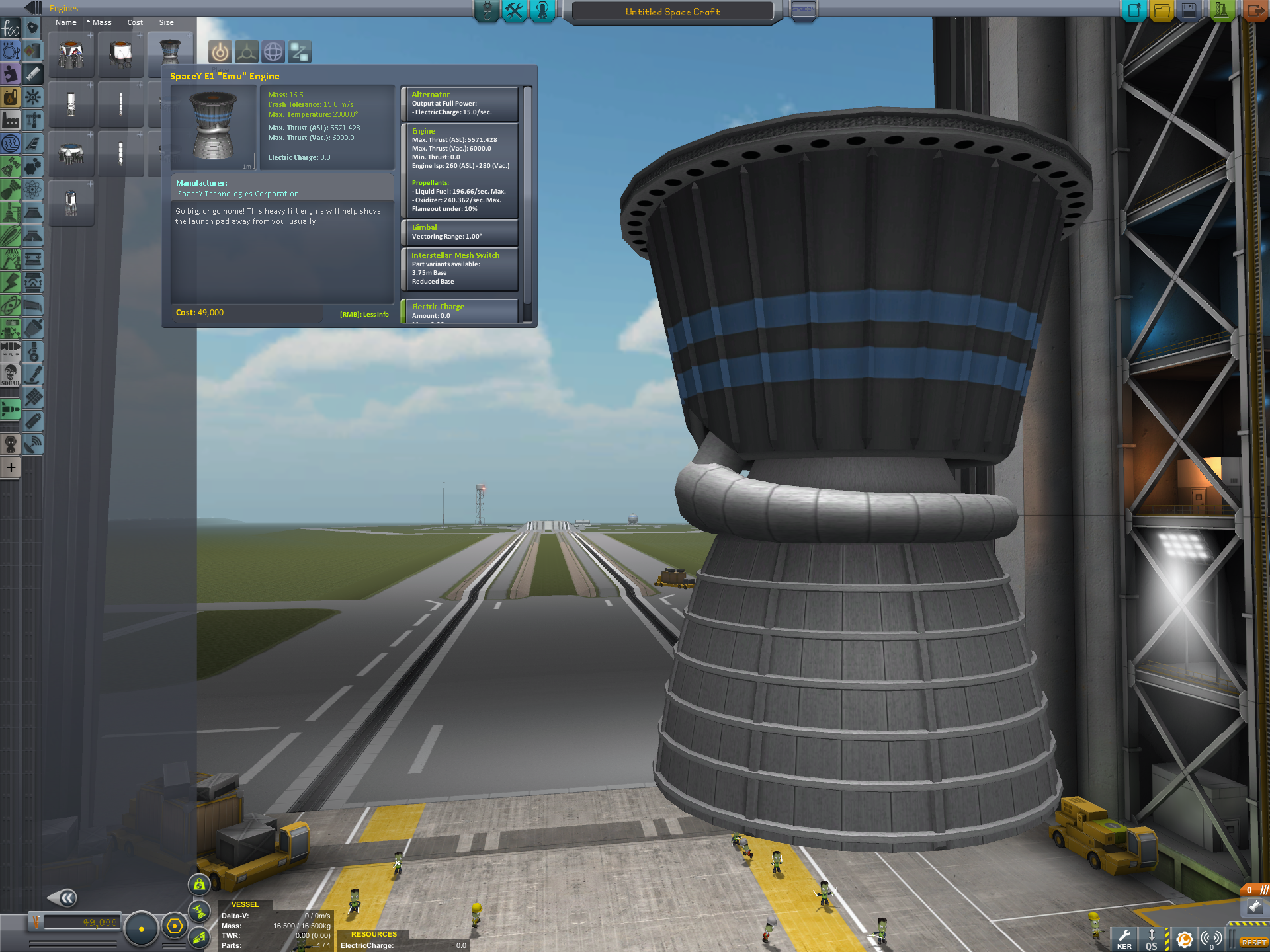
Task: Create a new craft
Action: pos(1134,11)
